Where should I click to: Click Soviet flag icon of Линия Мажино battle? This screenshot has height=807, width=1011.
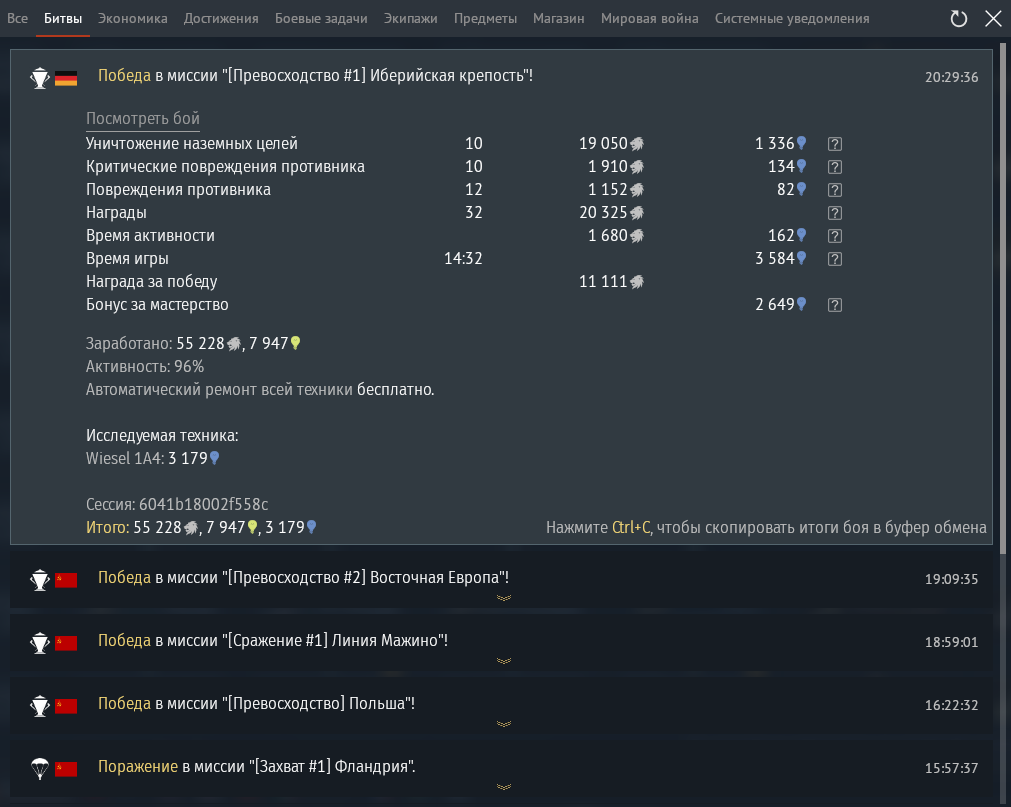click(66, 643)
